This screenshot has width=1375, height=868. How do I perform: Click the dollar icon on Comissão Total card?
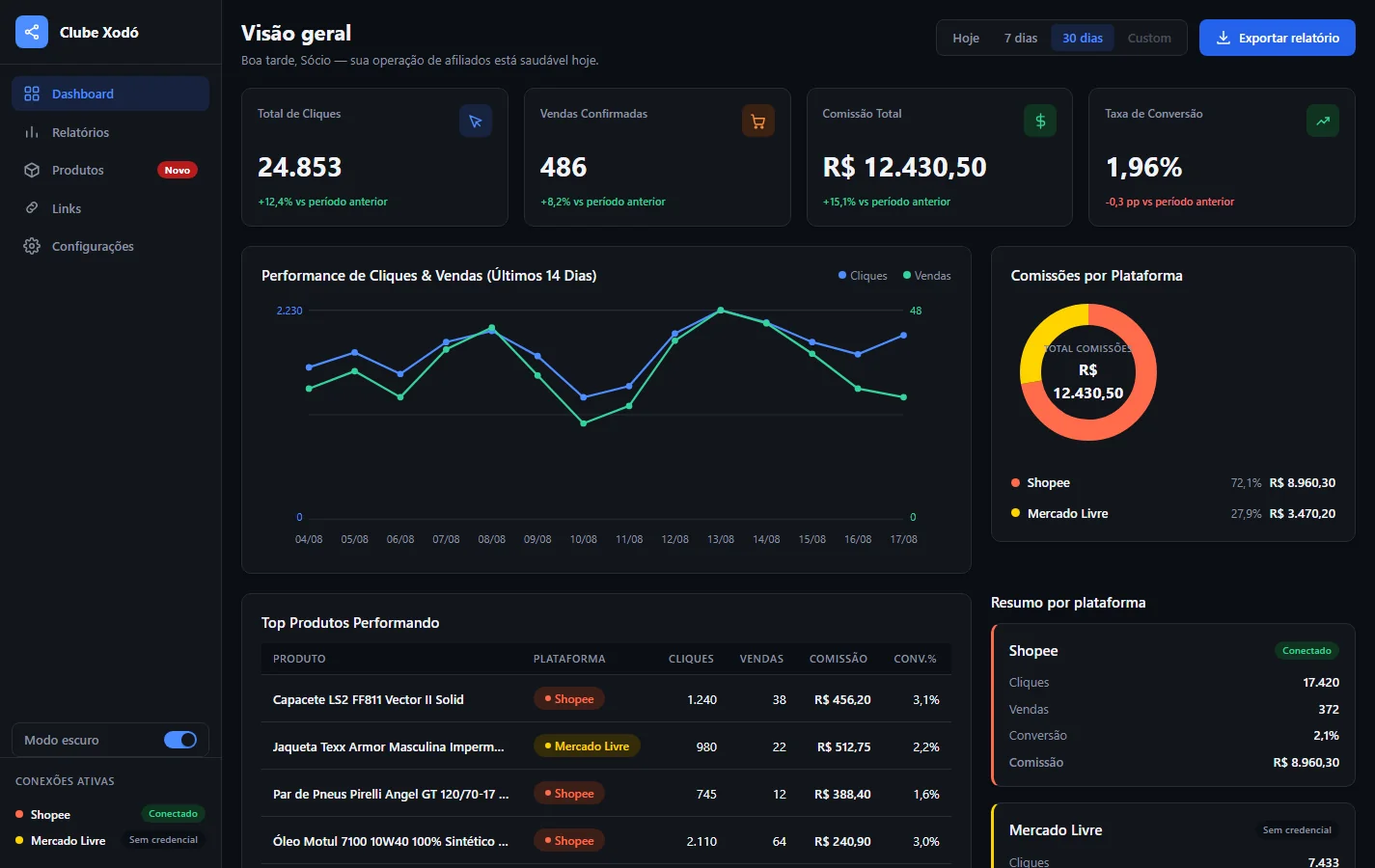click(x=1040, y=121)
